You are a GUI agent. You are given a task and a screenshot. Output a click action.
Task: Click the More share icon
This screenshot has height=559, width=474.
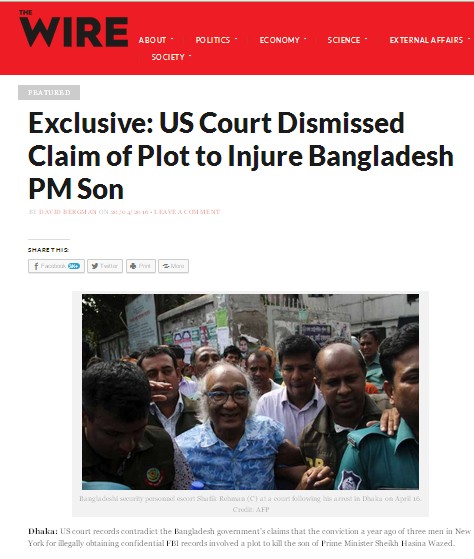(166, 266)
